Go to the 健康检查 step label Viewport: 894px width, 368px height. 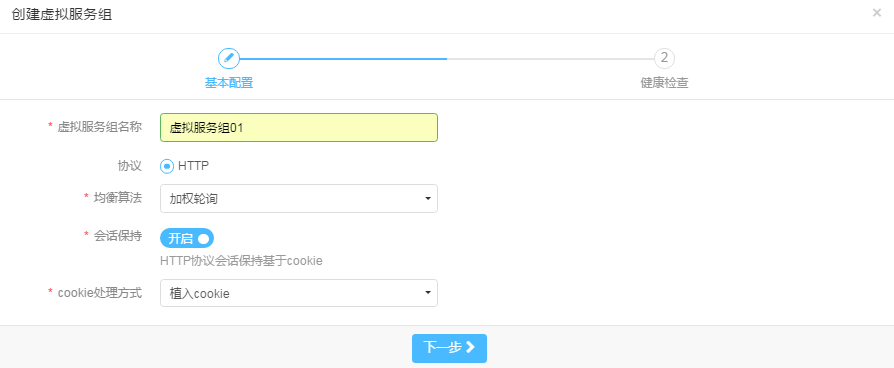[x=664, y=83]
